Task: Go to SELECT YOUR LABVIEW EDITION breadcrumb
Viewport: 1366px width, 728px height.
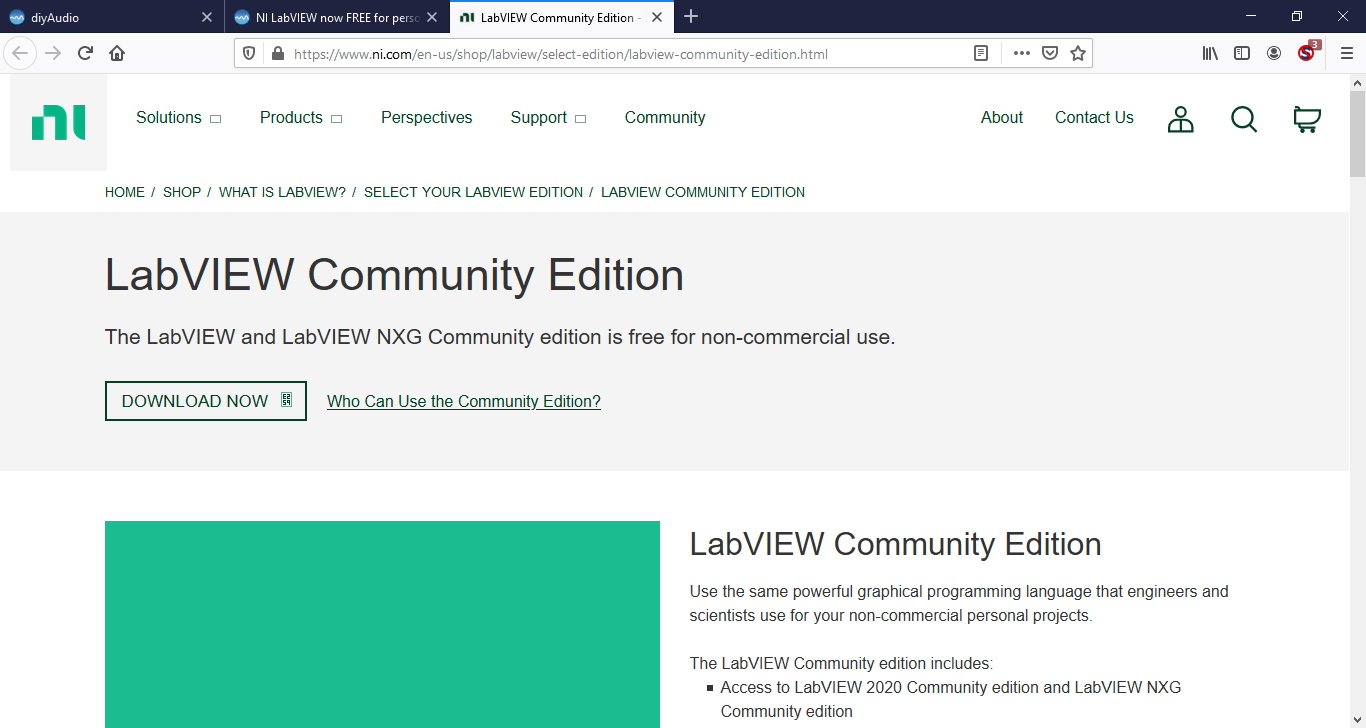Action: (x=473, y=192)
